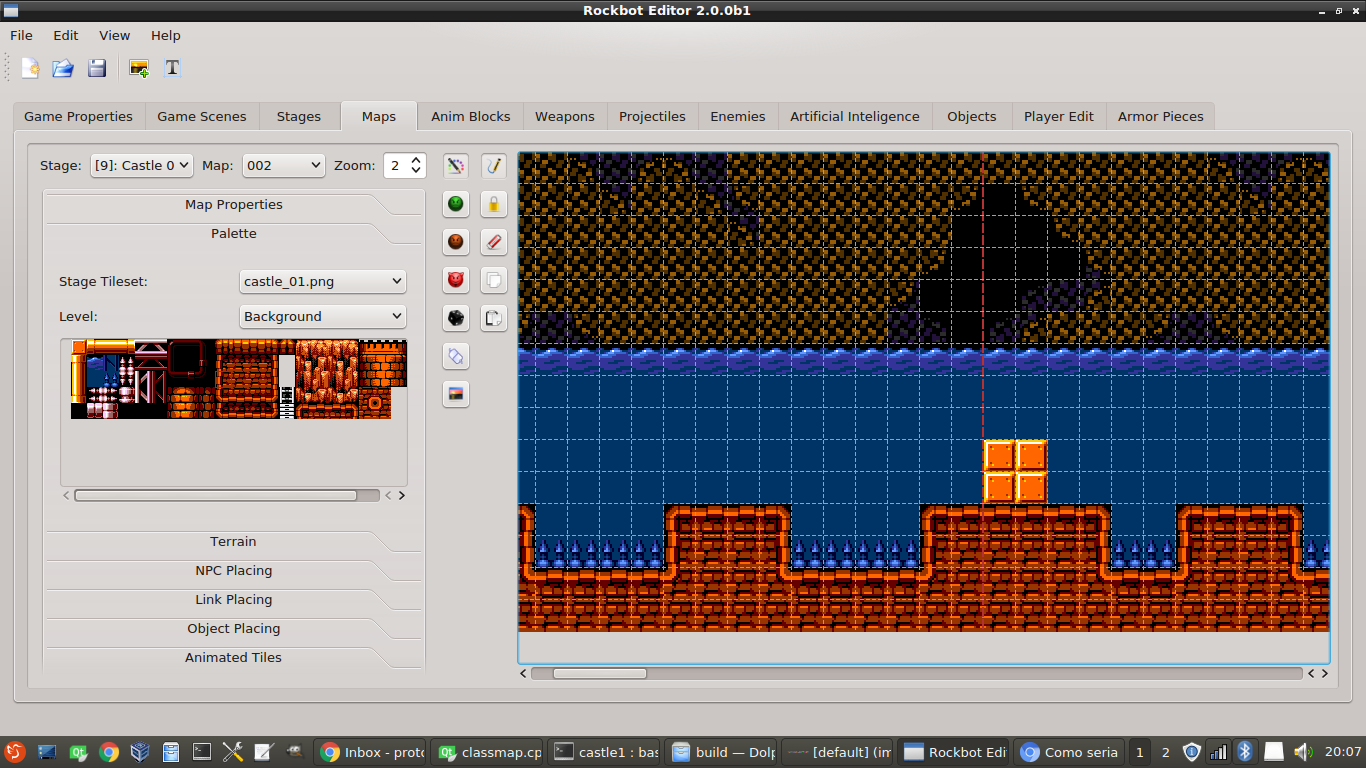
Task: Open VirtualBox cube icon in taskbar
Action: [x=140, y=752]
